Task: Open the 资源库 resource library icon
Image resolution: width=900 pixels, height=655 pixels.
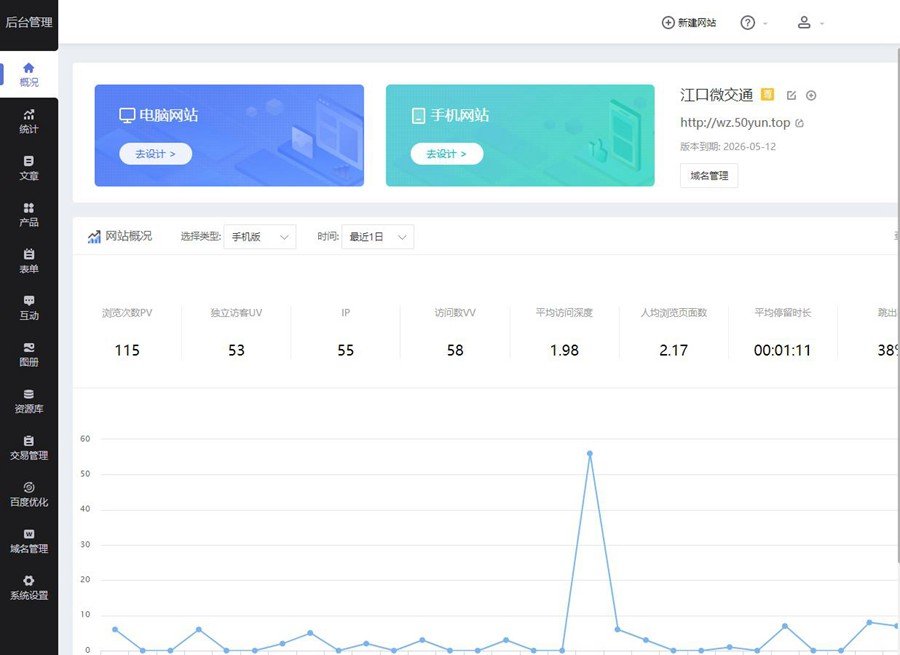Action: (29, 394)
